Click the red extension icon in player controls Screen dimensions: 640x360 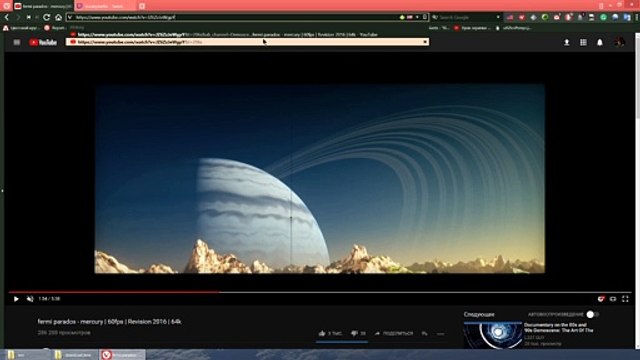point(600,299)
